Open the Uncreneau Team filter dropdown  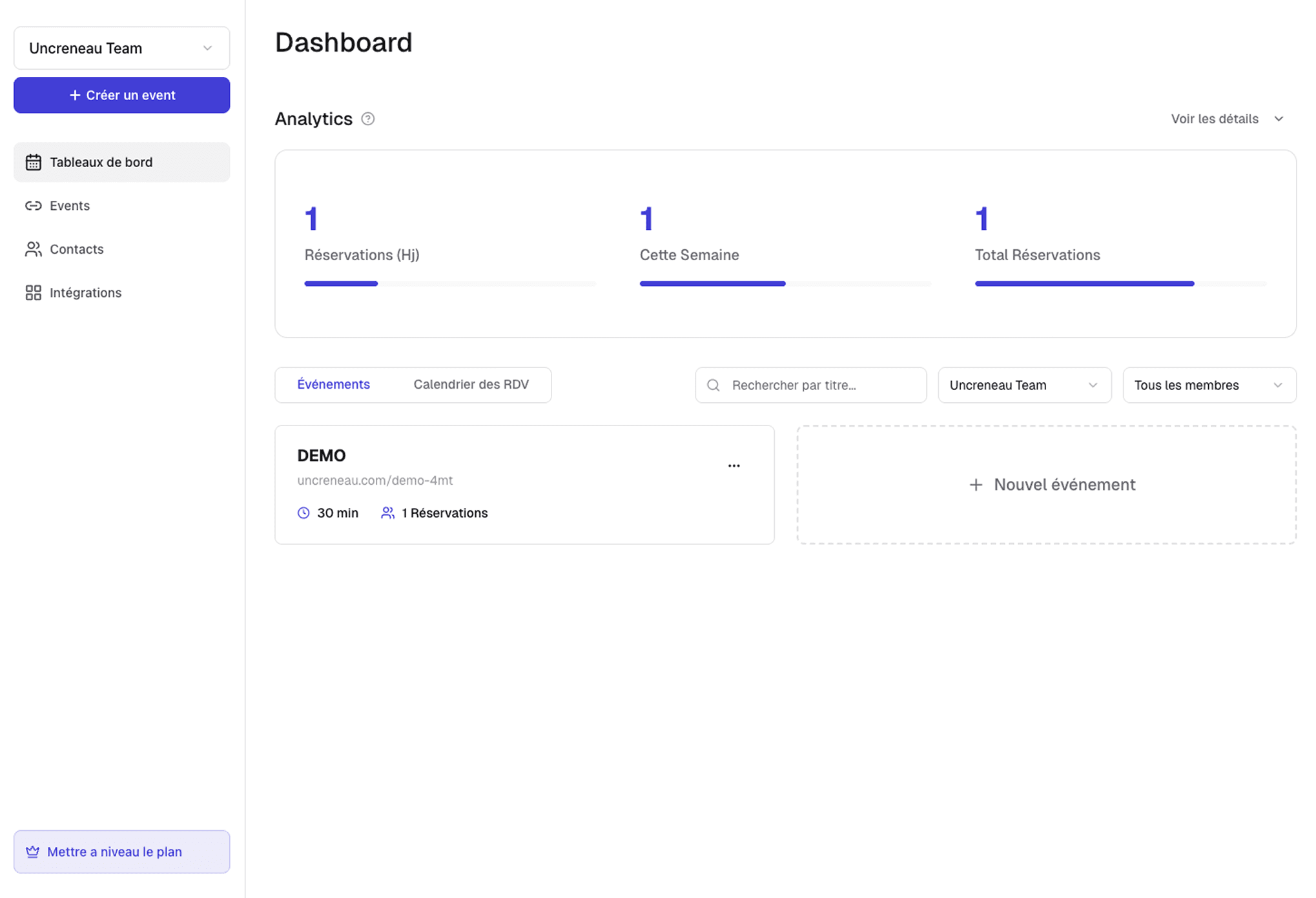1024,385
